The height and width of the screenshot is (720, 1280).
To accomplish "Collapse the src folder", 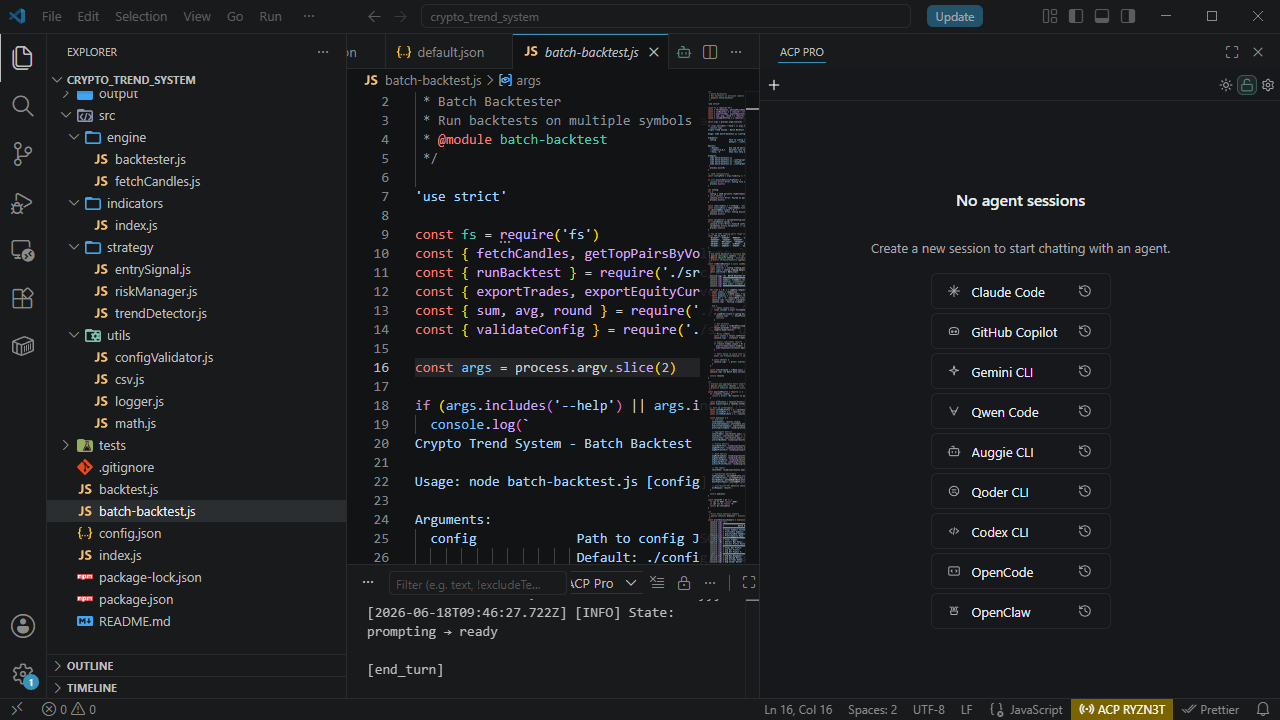I will point(66,115).
